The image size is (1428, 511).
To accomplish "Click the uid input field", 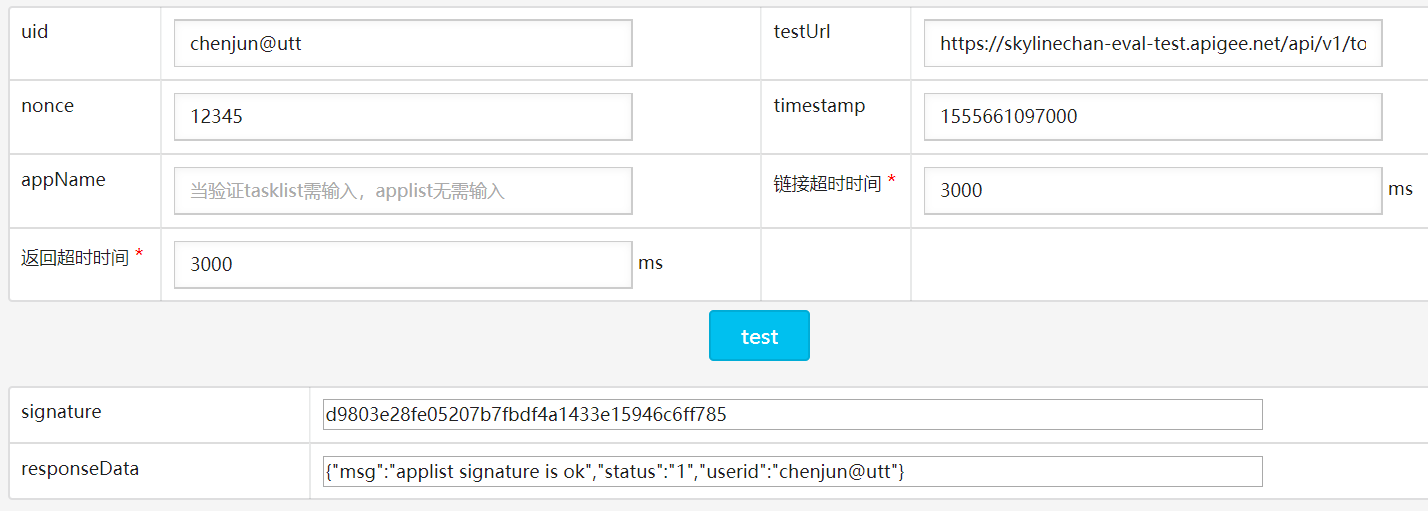I will click(402, 43).
